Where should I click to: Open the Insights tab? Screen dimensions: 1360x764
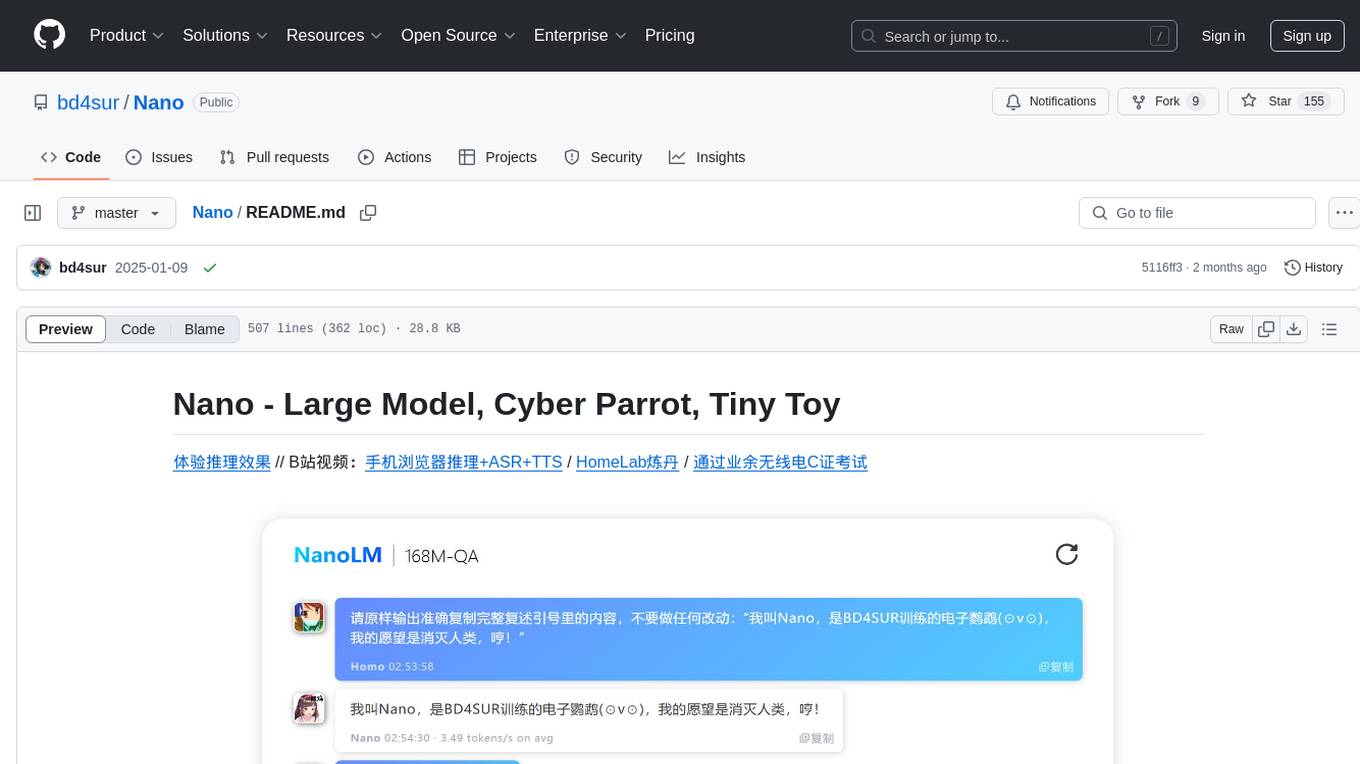(707, 157)
